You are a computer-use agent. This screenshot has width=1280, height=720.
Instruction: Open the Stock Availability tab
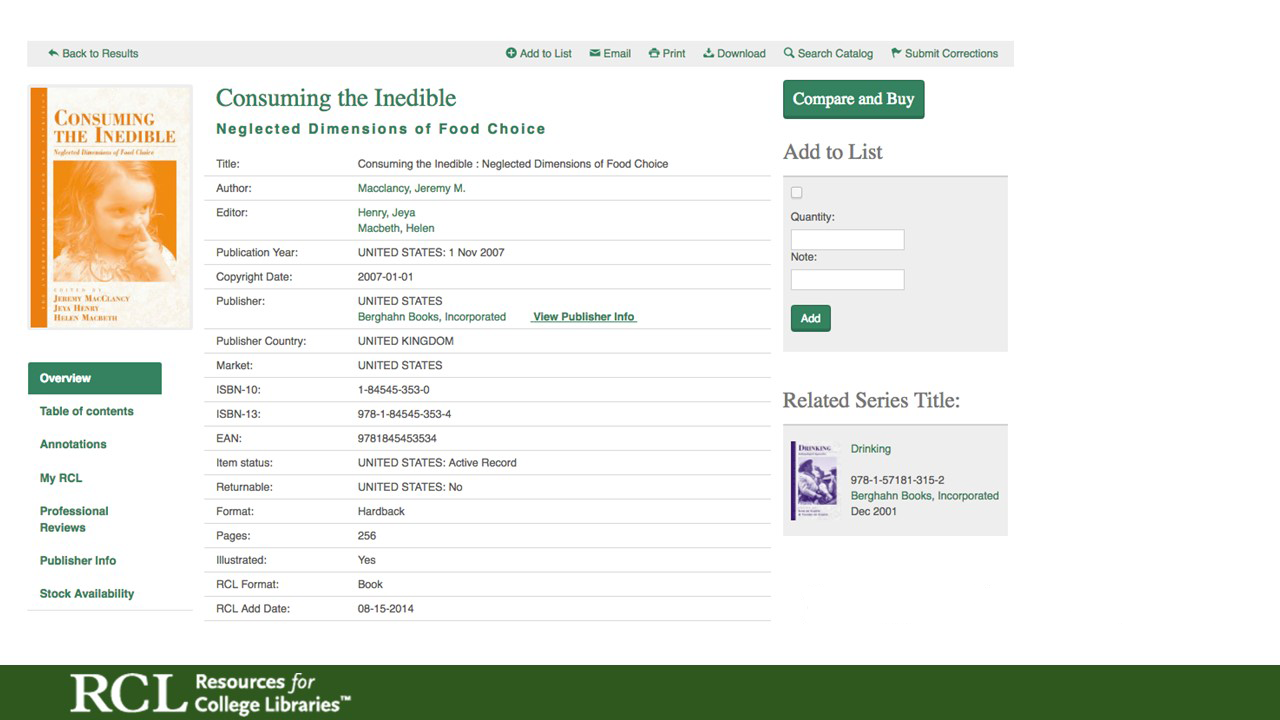(x=87, y=593)
